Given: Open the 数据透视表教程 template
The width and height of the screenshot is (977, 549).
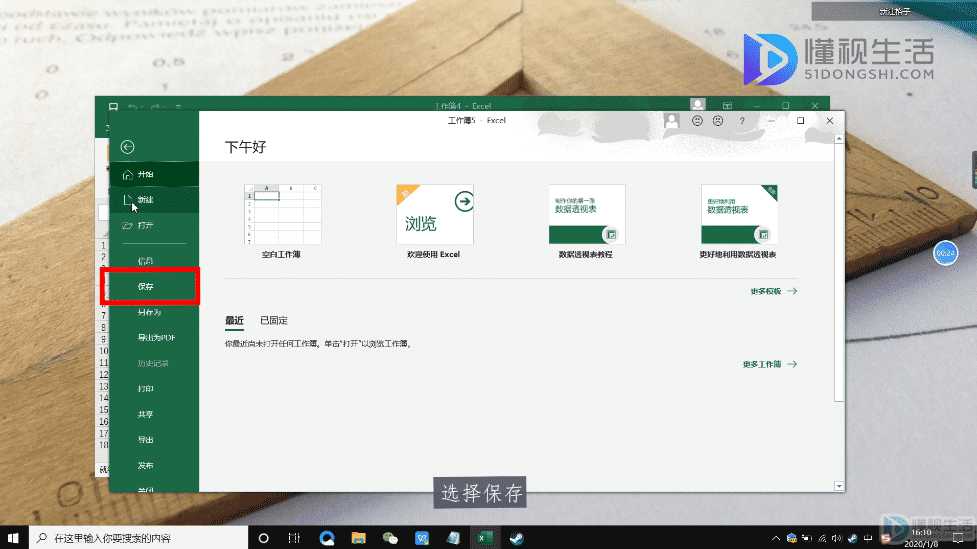Looking at the screenshot, I should tap(586, 214).
